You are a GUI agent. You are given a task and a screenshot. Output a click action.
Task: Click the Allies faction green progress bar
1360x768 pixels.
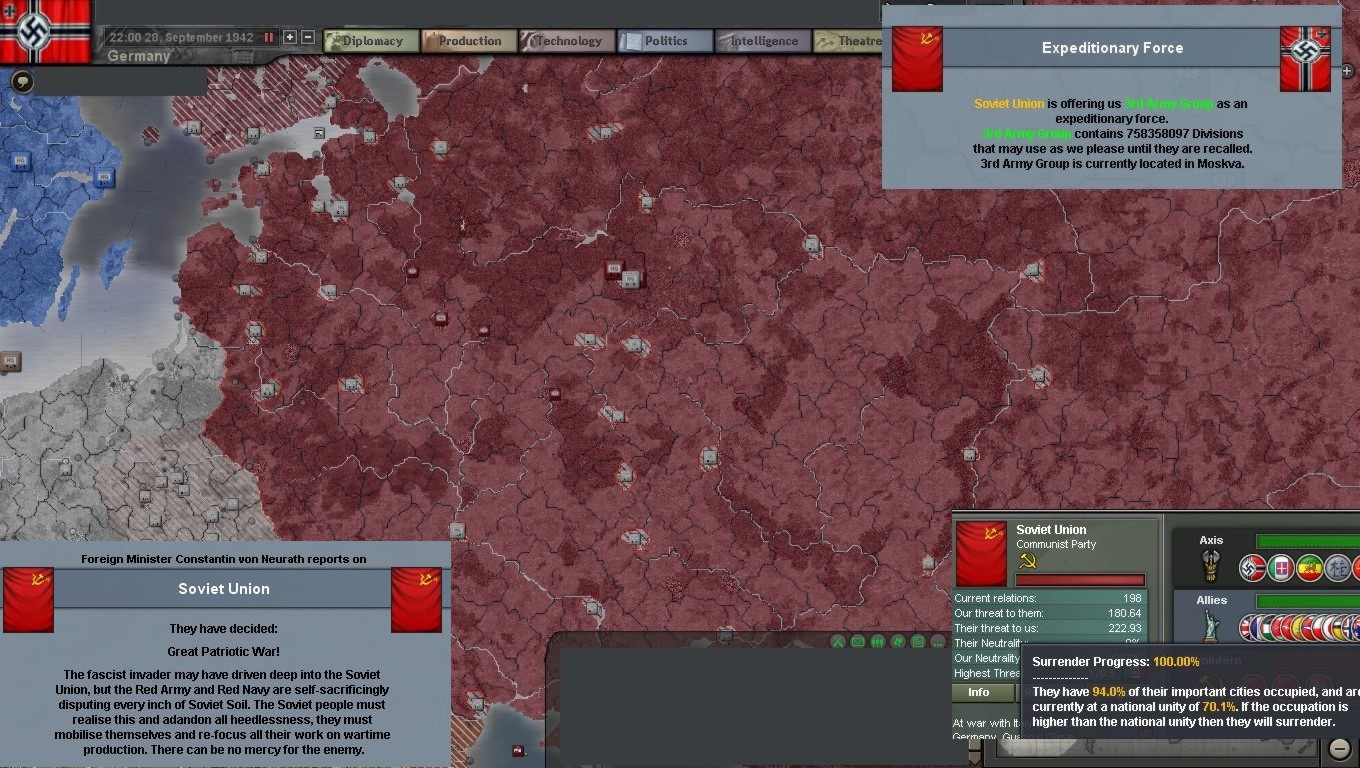1307,601
